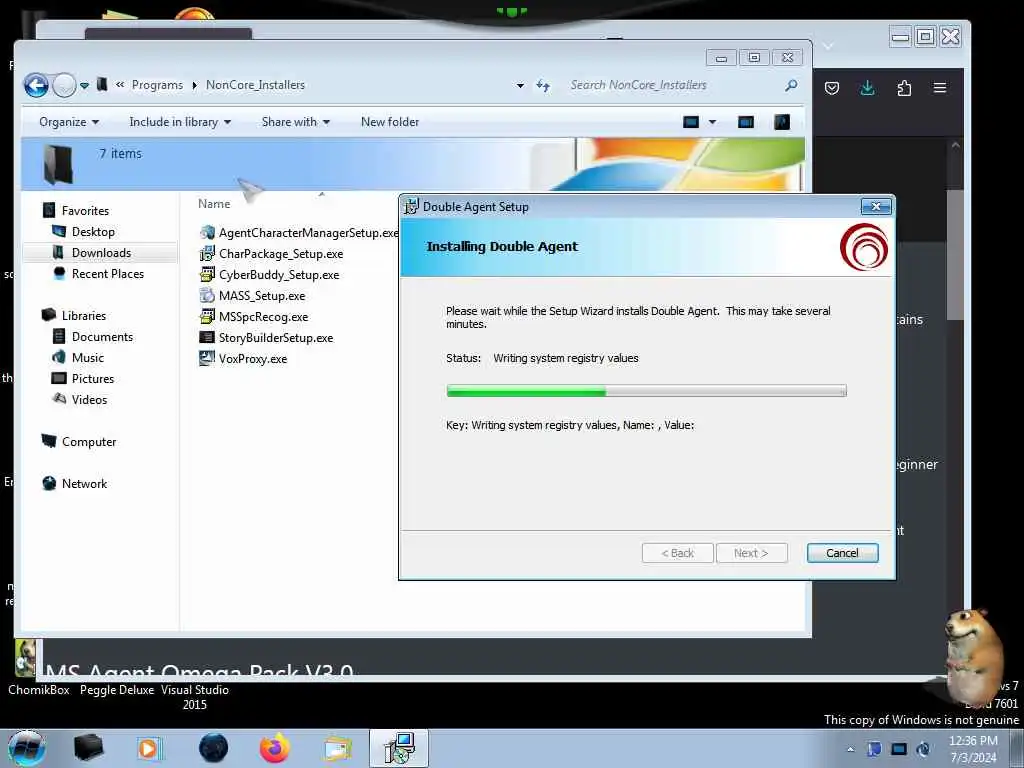Open the browser hamburger menu
The width and height of the screenshot is (1024, 768).
(x=940, y=88)
